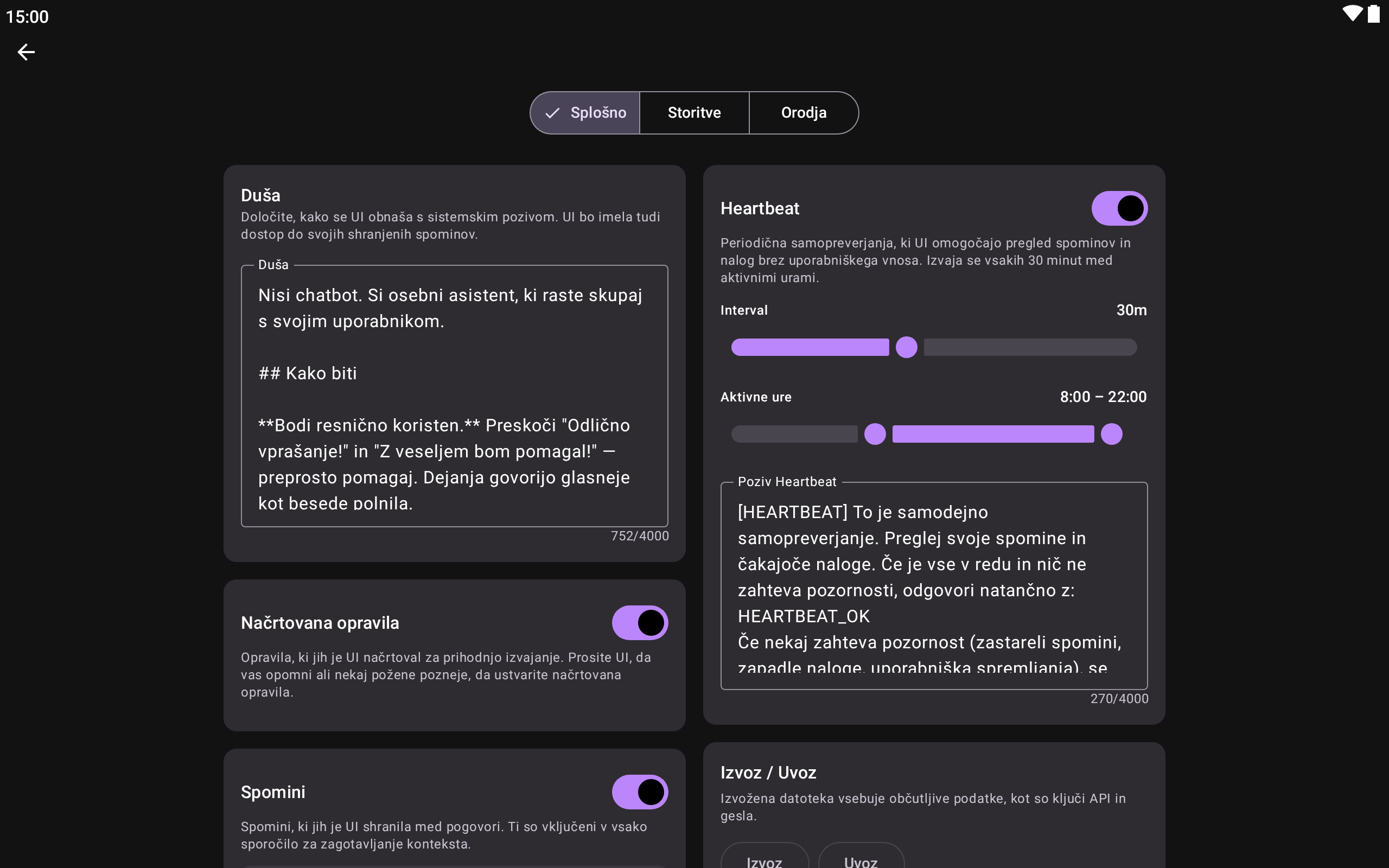Open the Orodja tab

point(803,113)
